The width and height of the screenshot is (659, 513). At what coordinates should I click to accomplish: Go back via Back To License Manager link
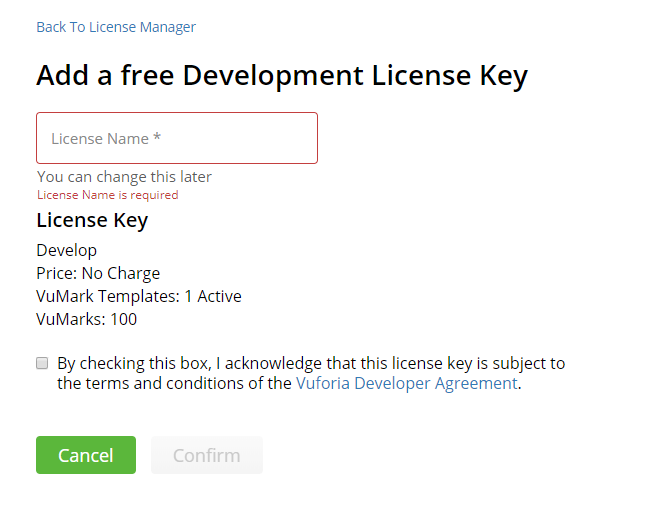116,27
